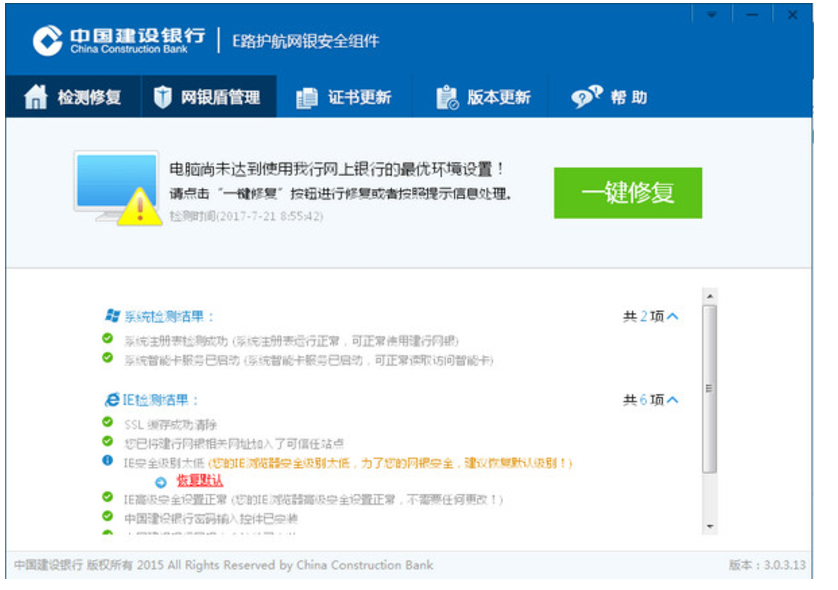The height and width of the screenshot is (590, 838).
Task: Close the window
Action: (x=793, y=14)
